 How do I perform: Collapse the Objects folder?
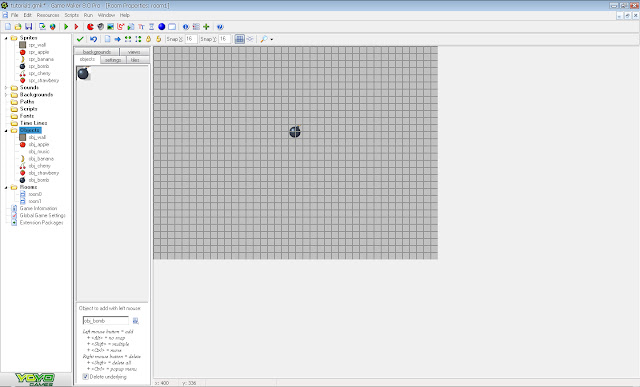[x=6, y=130]
